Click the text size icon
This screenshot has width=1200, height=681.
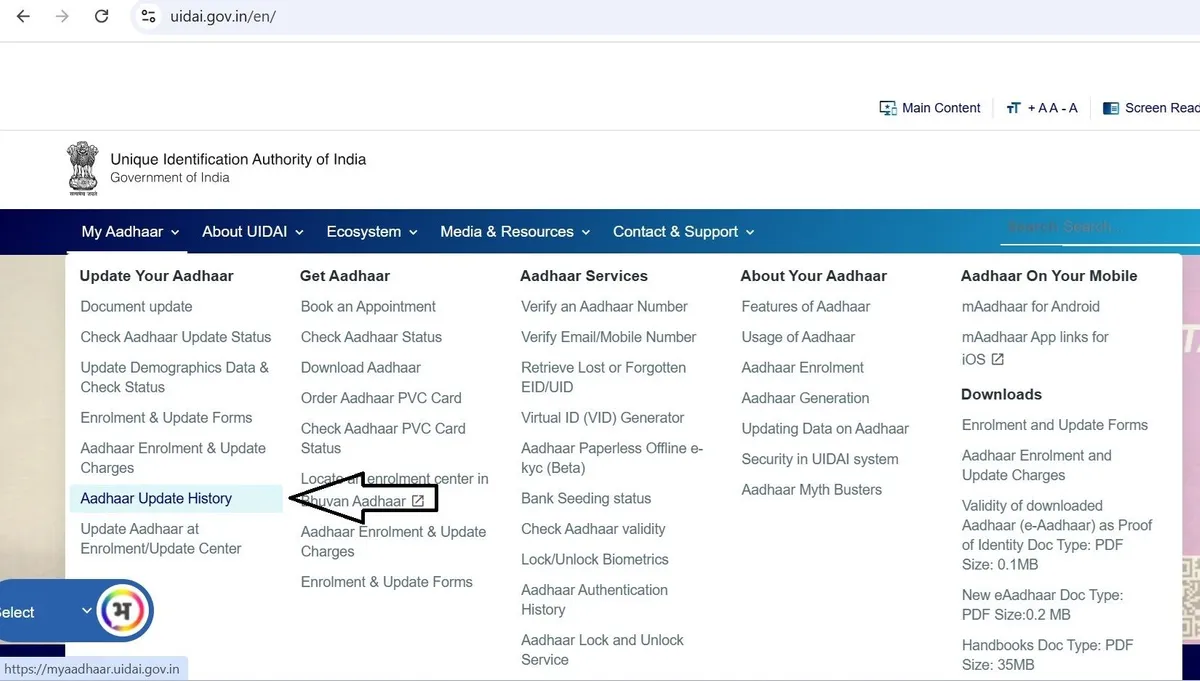pos(1013,108)
